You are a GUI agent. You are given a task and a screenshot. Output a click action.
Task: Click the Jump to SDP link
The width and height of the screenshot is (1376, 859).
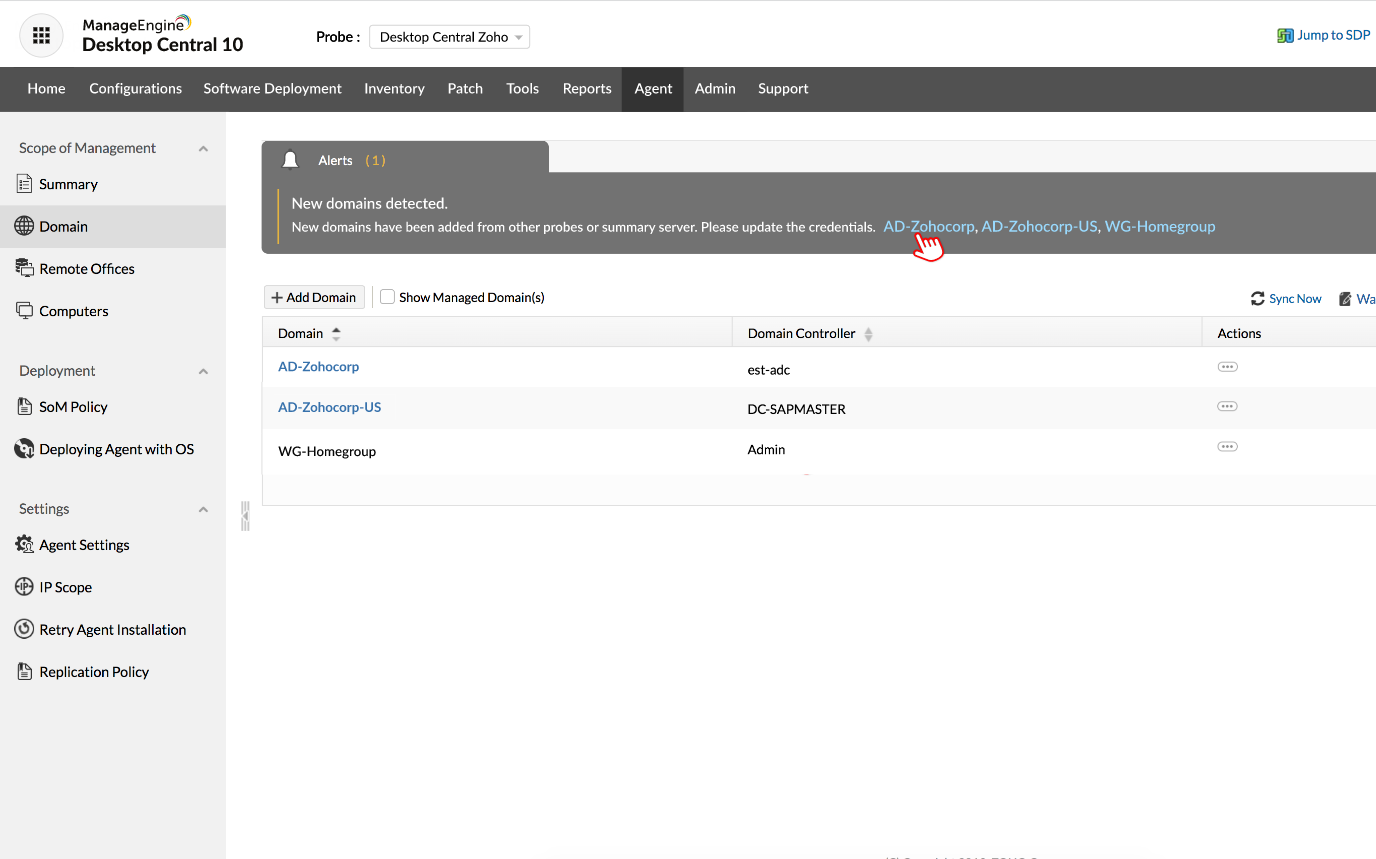pyautogui.click(x=1334, y=36)
